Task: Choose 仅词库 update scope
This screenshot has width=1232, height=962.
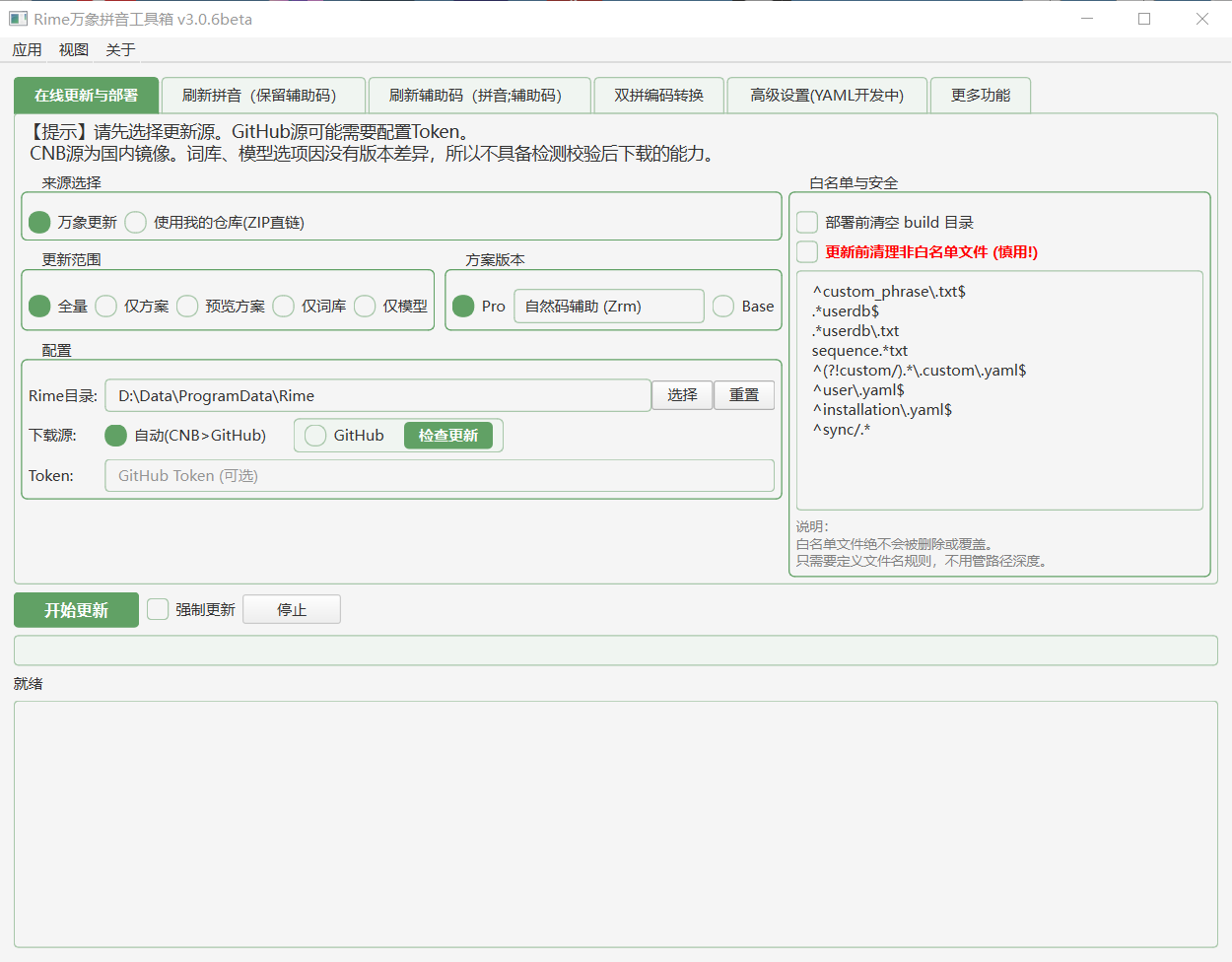Action: pos(309,307)
